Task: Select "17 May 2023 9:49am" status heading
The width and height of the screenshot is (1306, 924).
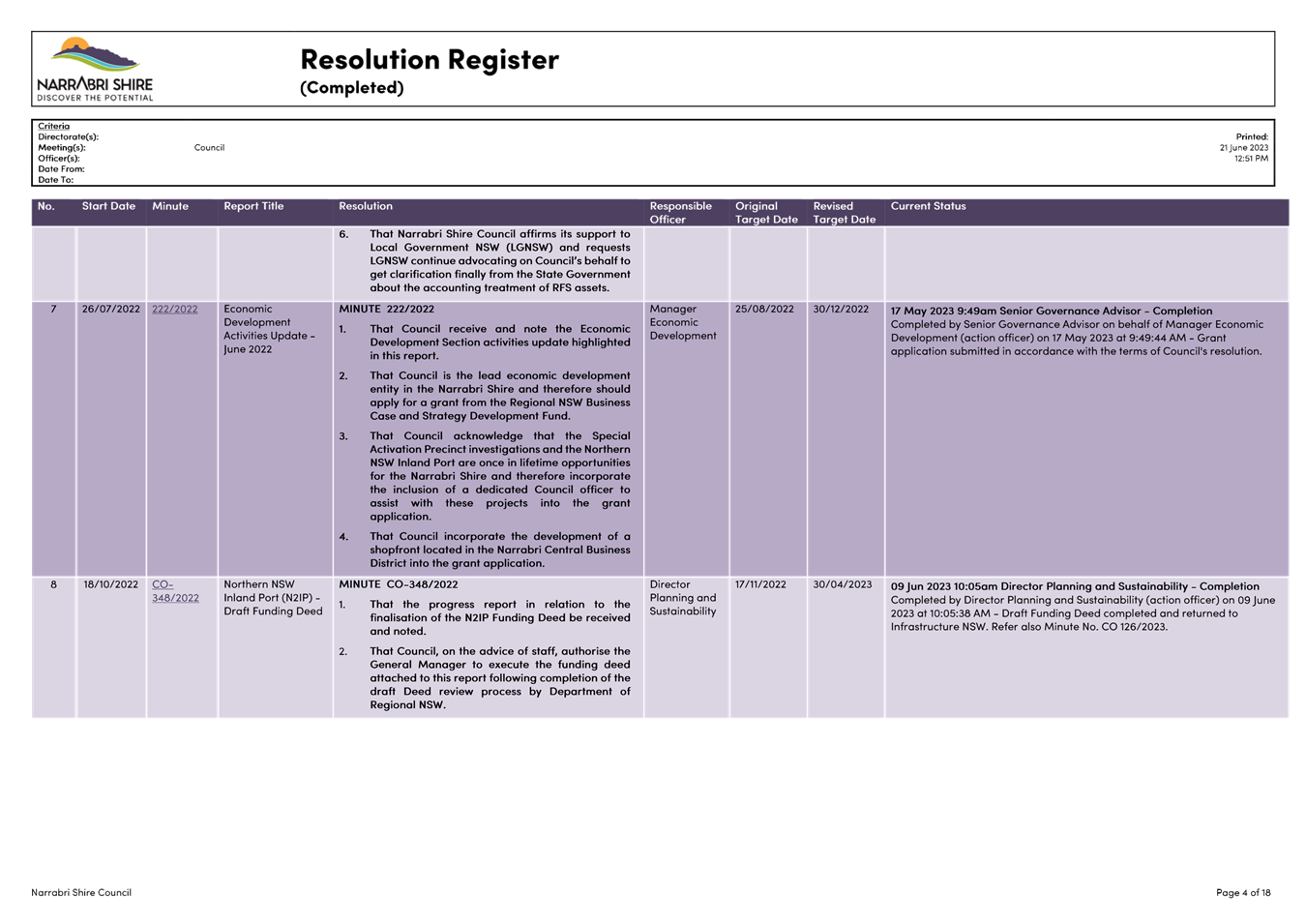Action: 1051,312
